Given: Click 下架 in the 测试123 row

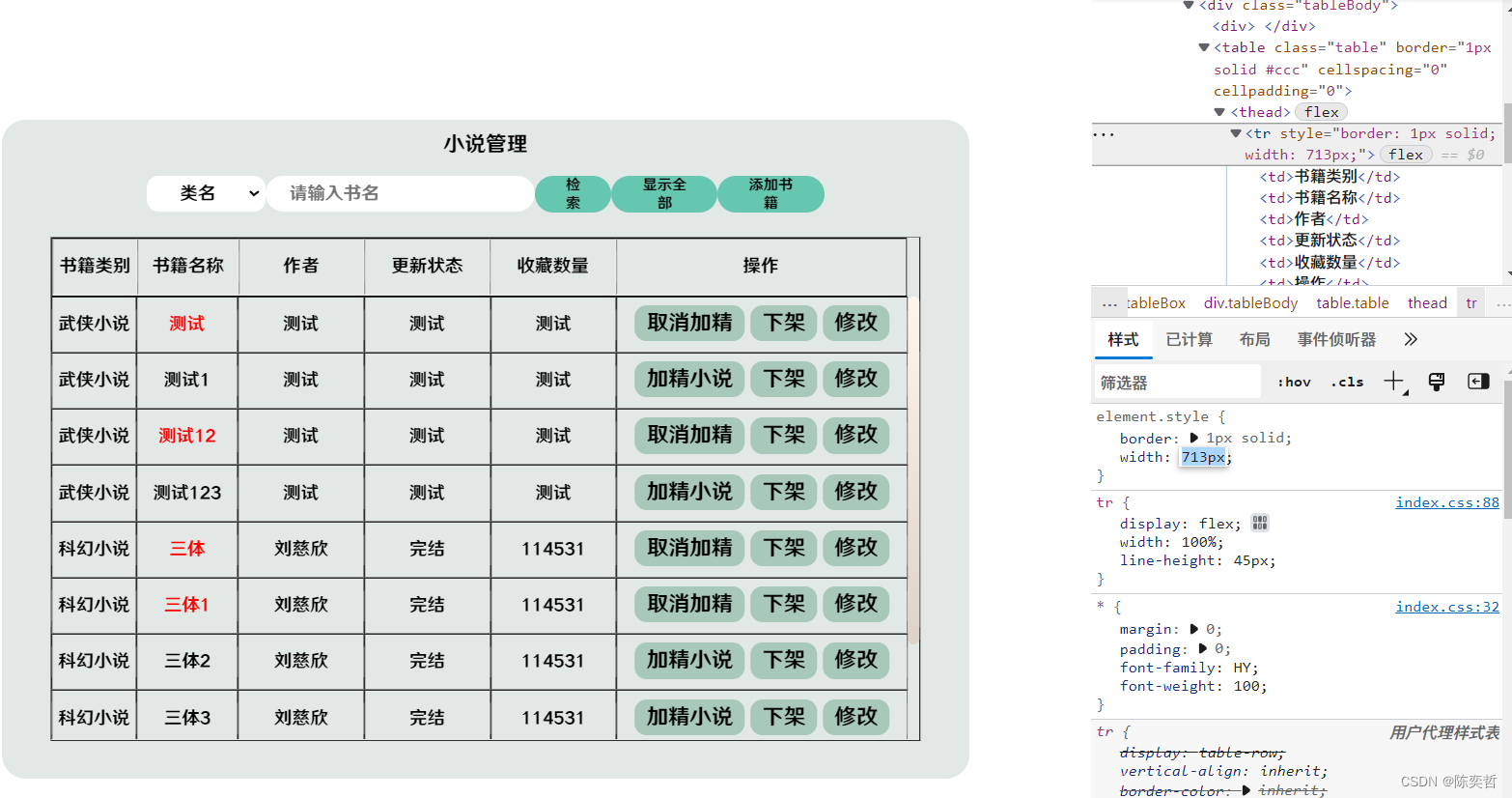Looking at the screenshot, I should pyautogui.click(x=784, y=492).
